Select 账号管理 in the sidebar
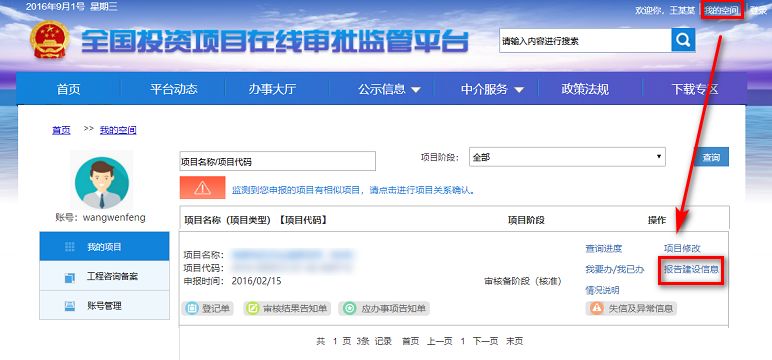Viewport: 772px width, 360px height. point(104,306)
